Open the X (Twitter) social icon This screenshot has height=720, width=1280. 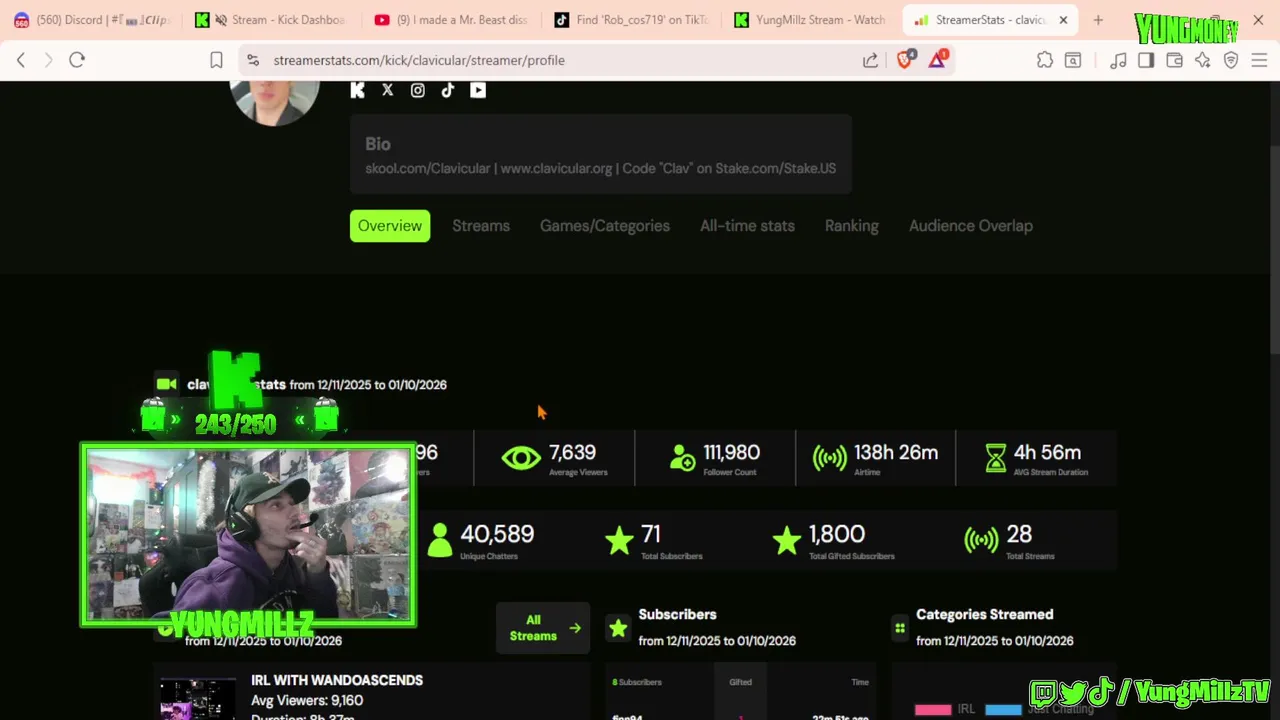click(x=388, y=90)
